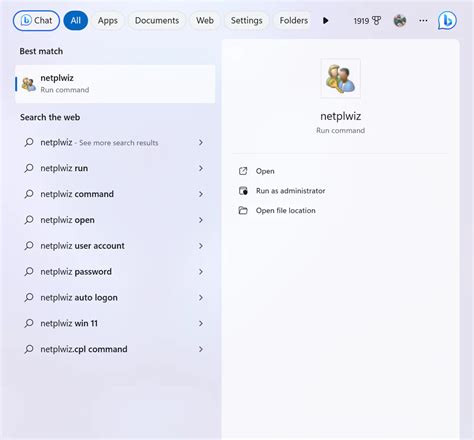Click search icon beside 'netplwiz win 11'
Viewport: 474px width, 440px height.
coord(29,323)
